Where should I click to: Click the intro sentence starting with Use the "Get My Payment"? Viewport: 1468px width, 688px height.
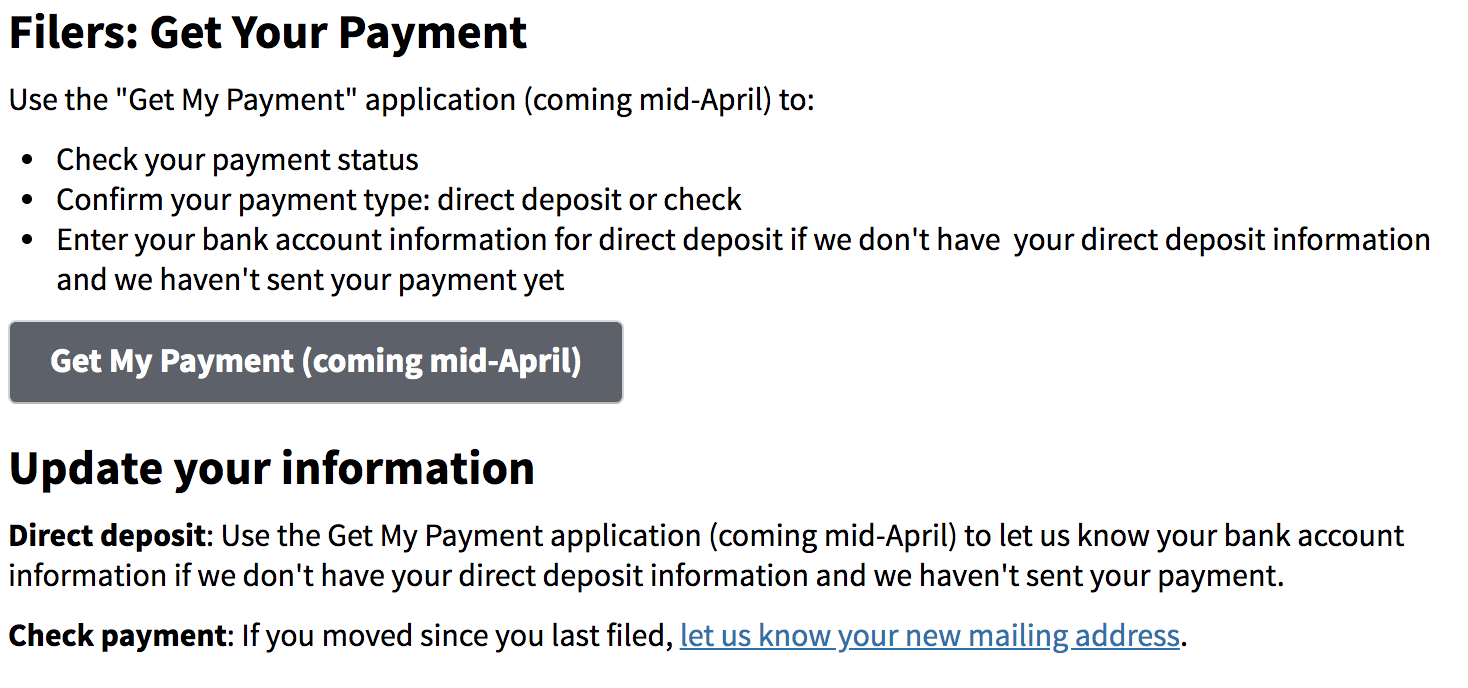pos(412,100)
